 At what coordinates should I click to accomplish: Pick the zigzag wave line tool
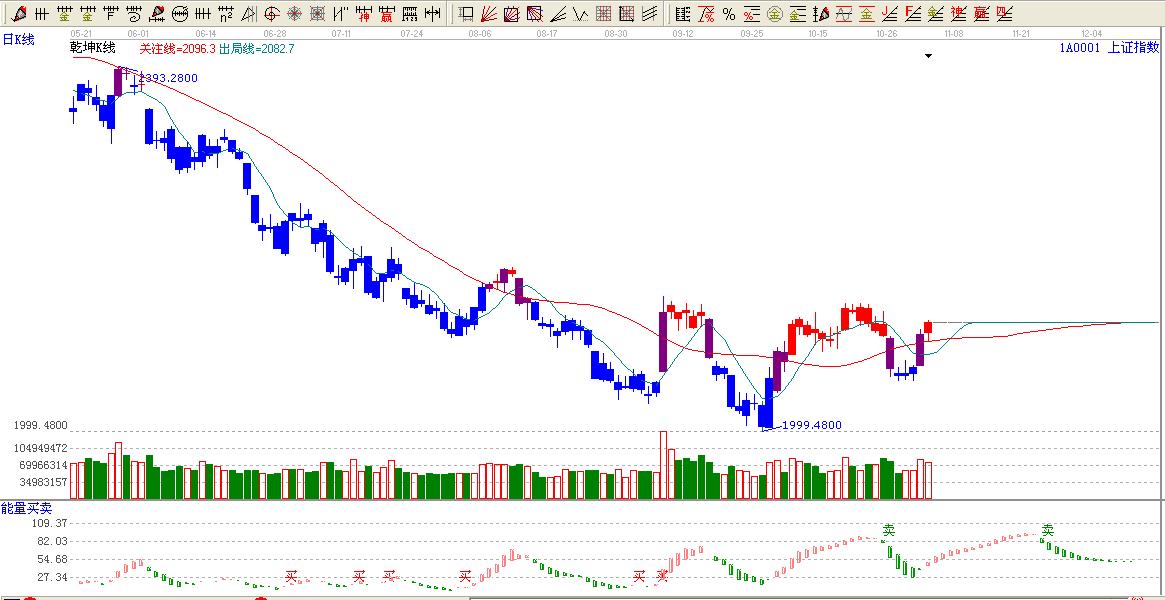pos(580,14)
